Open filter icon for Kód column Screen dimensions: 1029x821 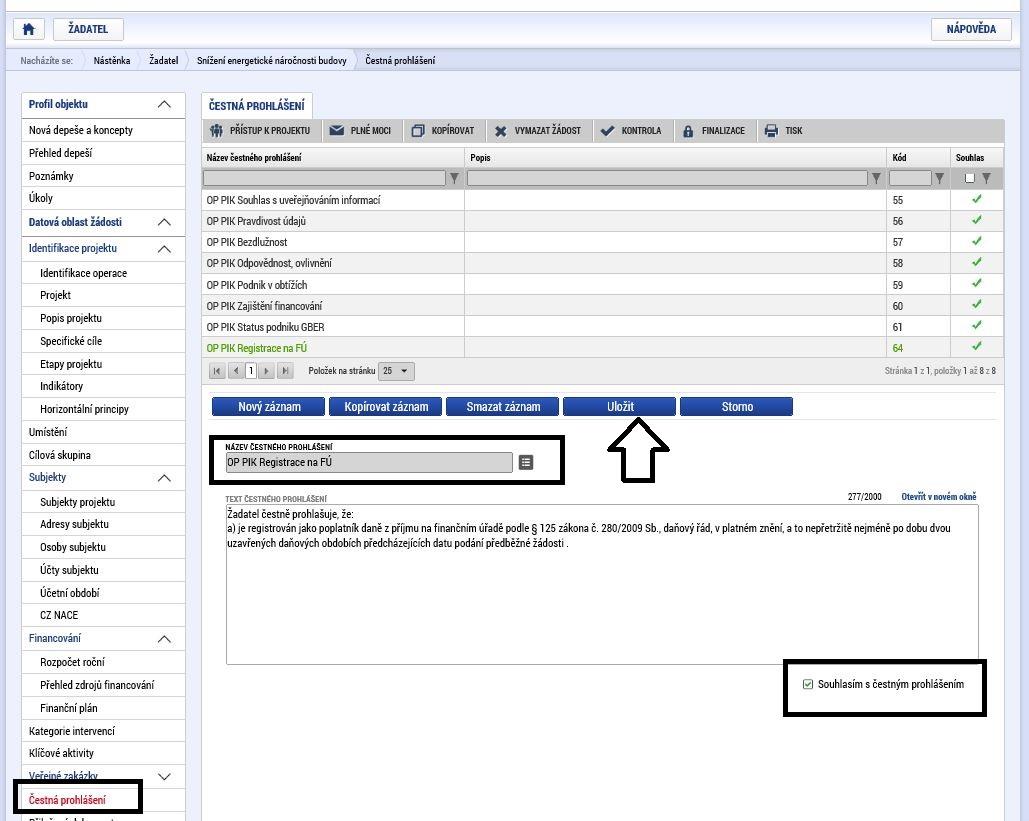click(x=939, y=178)
